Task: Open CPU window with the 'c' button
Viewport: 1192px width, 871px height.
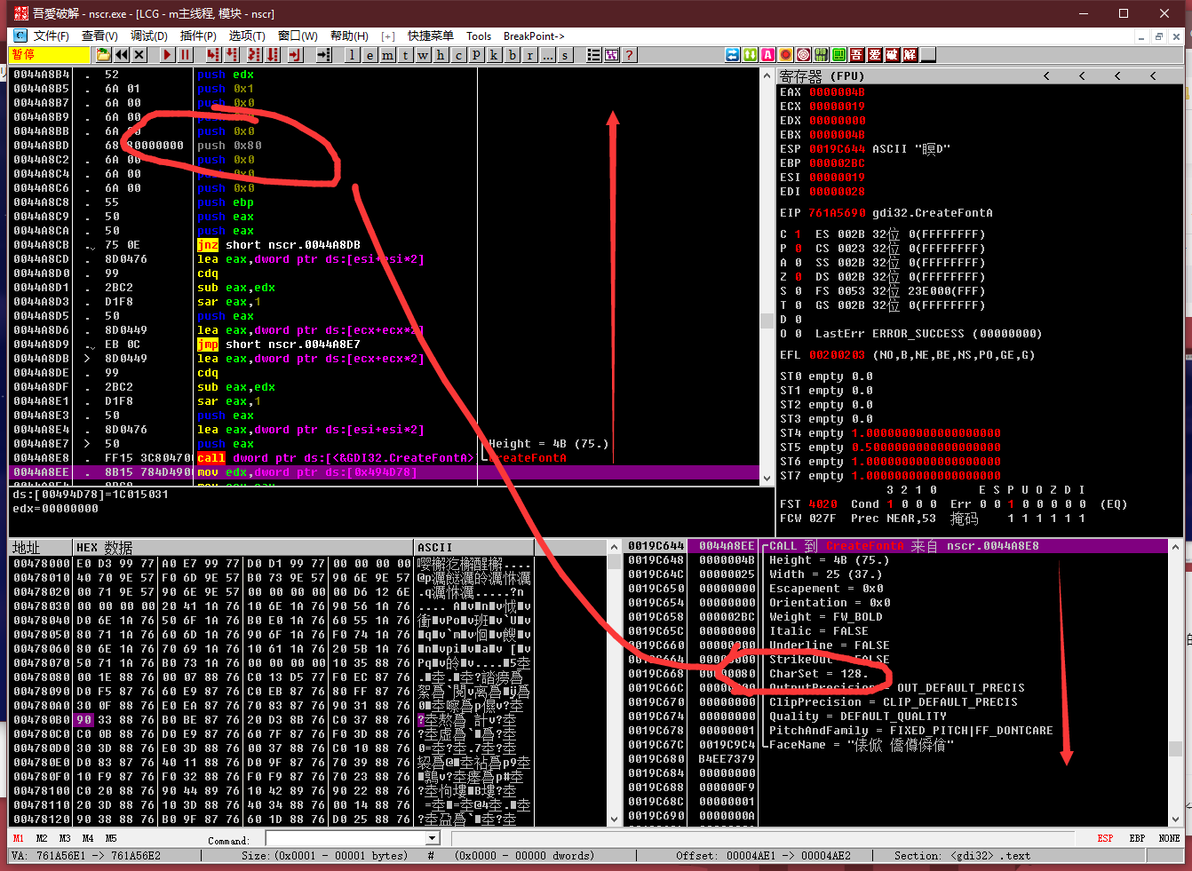Action: point(458,55)
